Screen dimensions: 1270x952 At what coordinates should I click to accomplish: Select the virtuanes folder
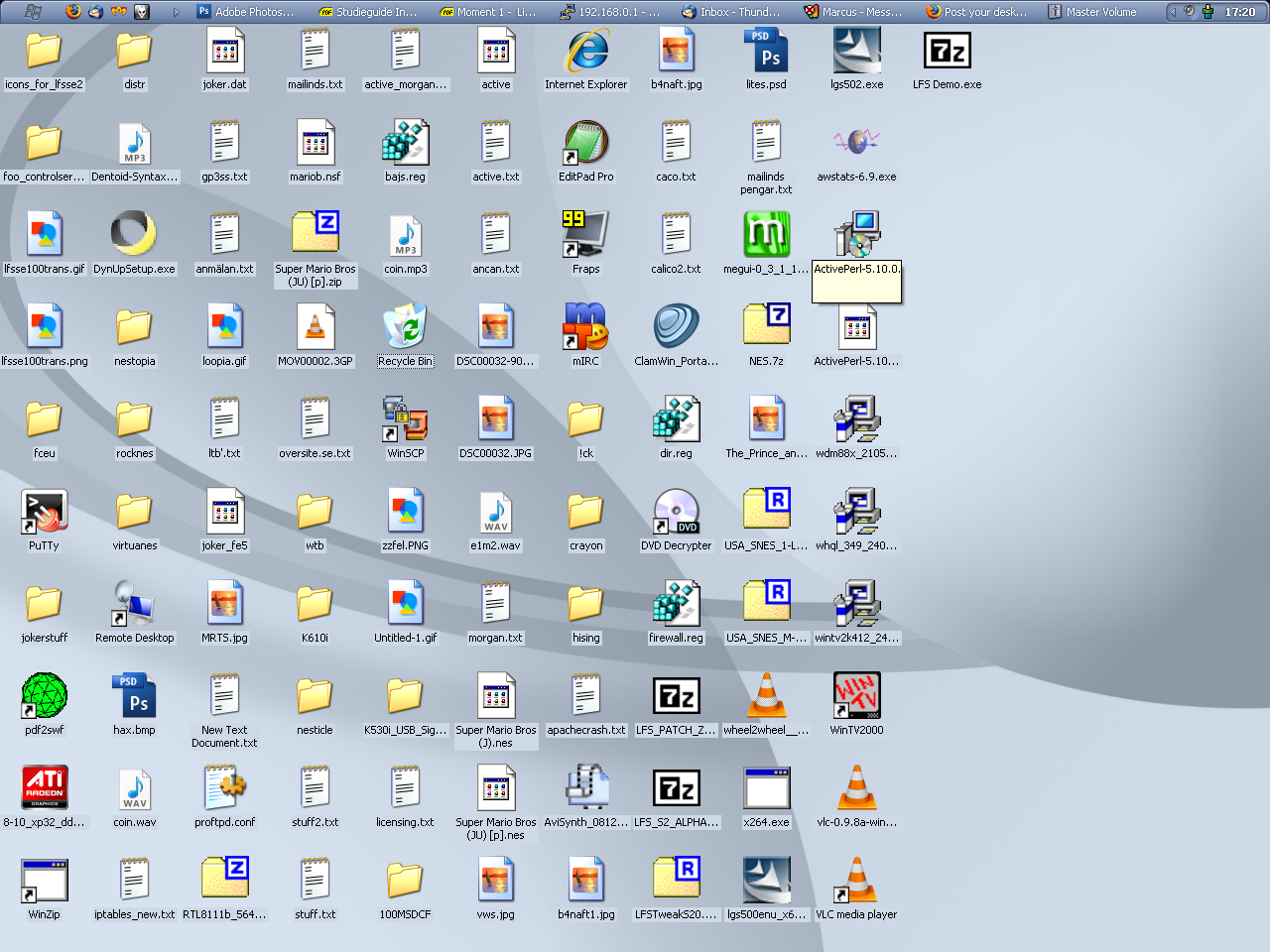click(x=134, y=512)
